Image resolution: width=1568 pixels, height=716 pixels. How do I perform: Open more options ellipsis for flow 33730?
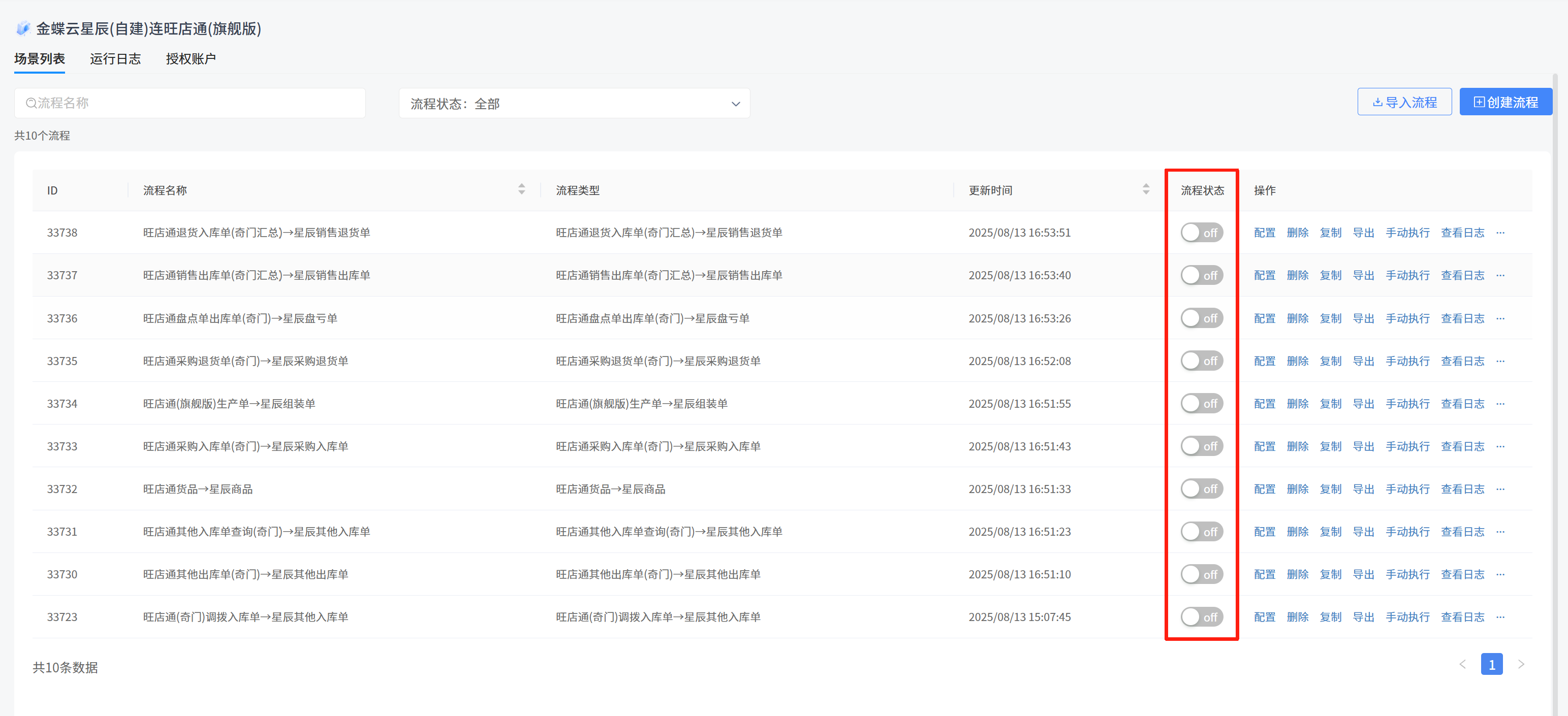coord(1500,574)
